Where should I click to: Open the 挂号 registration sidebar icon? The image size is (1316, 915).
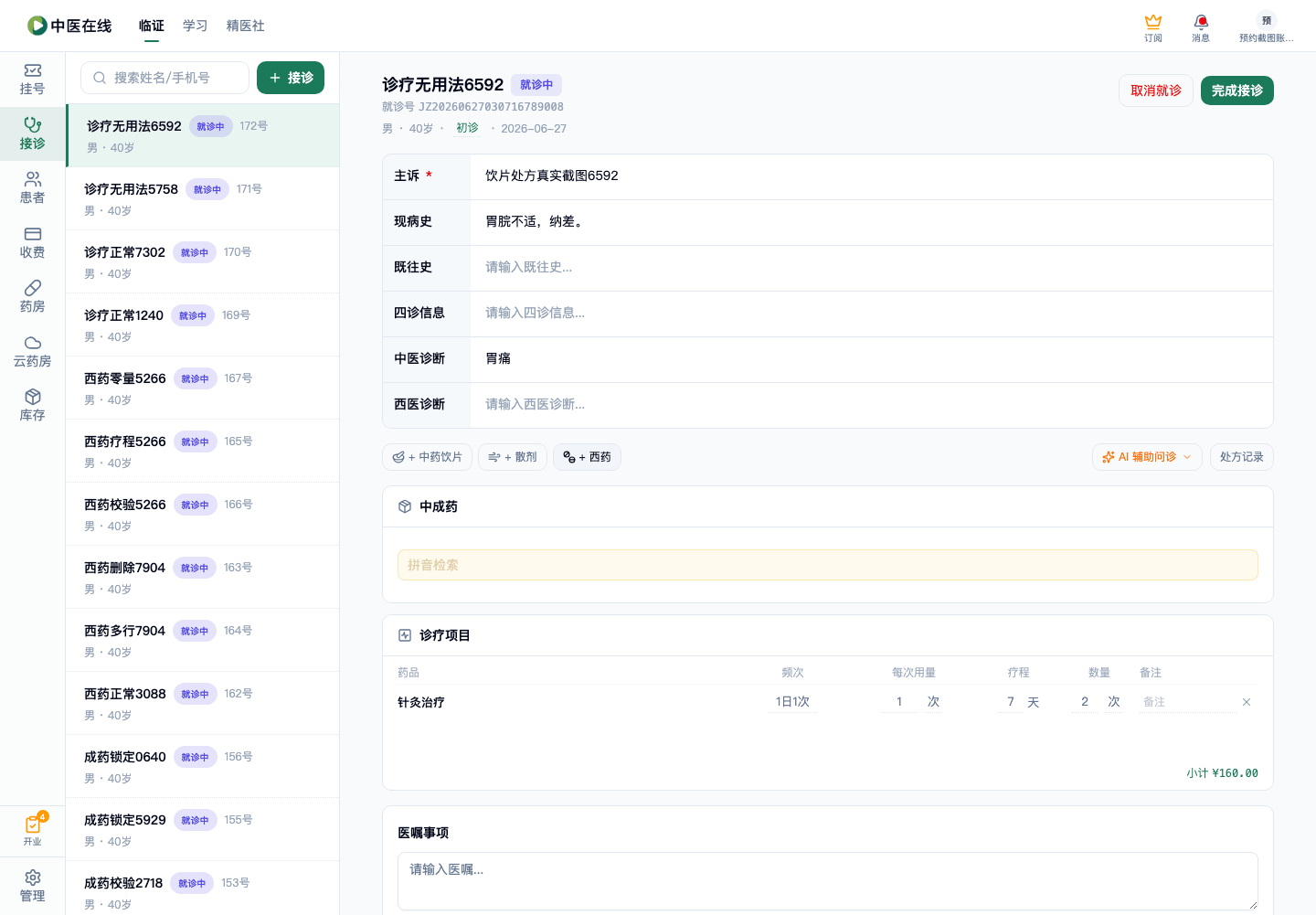click(x=32, y=80)
